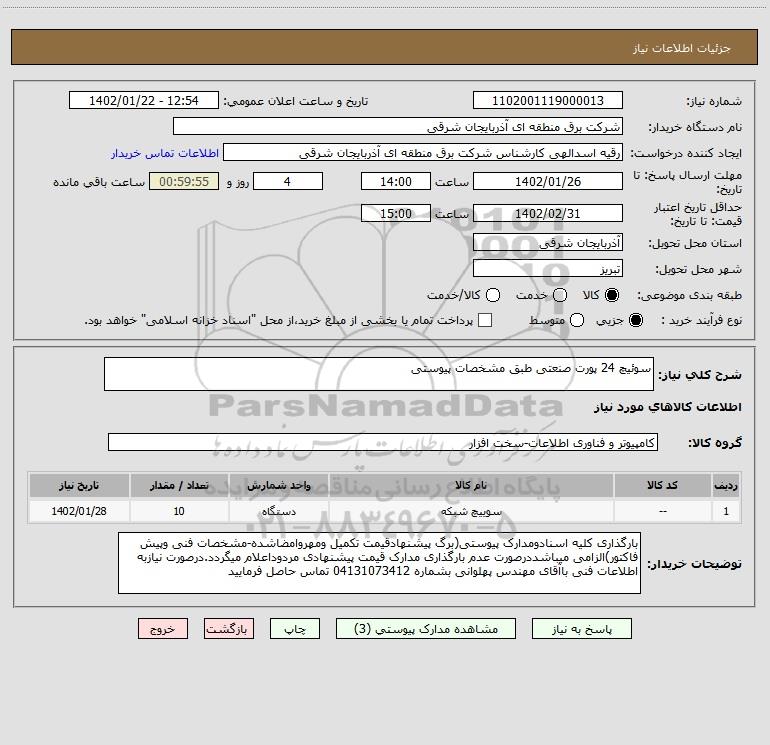Click the price validity date 1402/02/31
Image resolution: width=770 pixels, height=745 pixels.
(548, 213)
